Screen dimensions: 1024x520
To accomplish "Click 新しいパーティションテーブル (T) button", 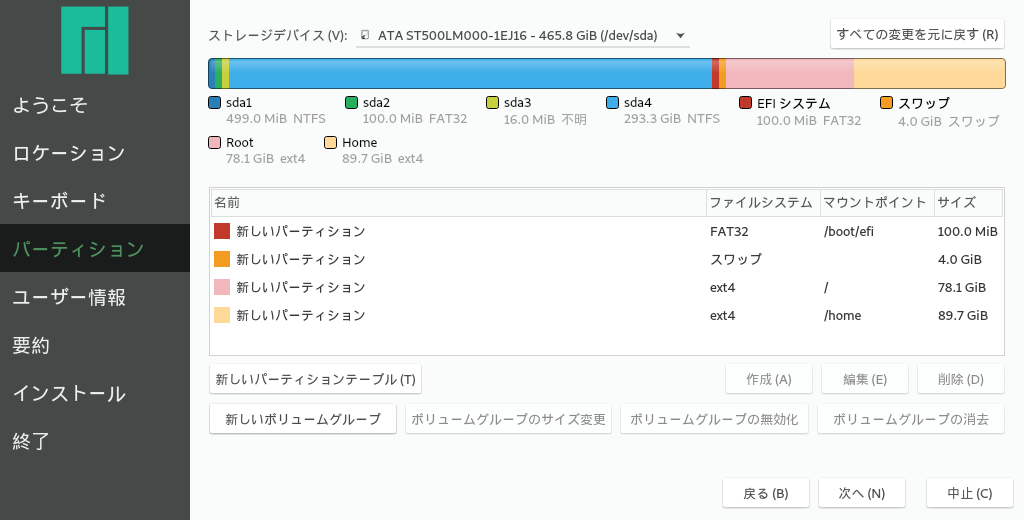I will pyautogui.click(x=315, y=379).
